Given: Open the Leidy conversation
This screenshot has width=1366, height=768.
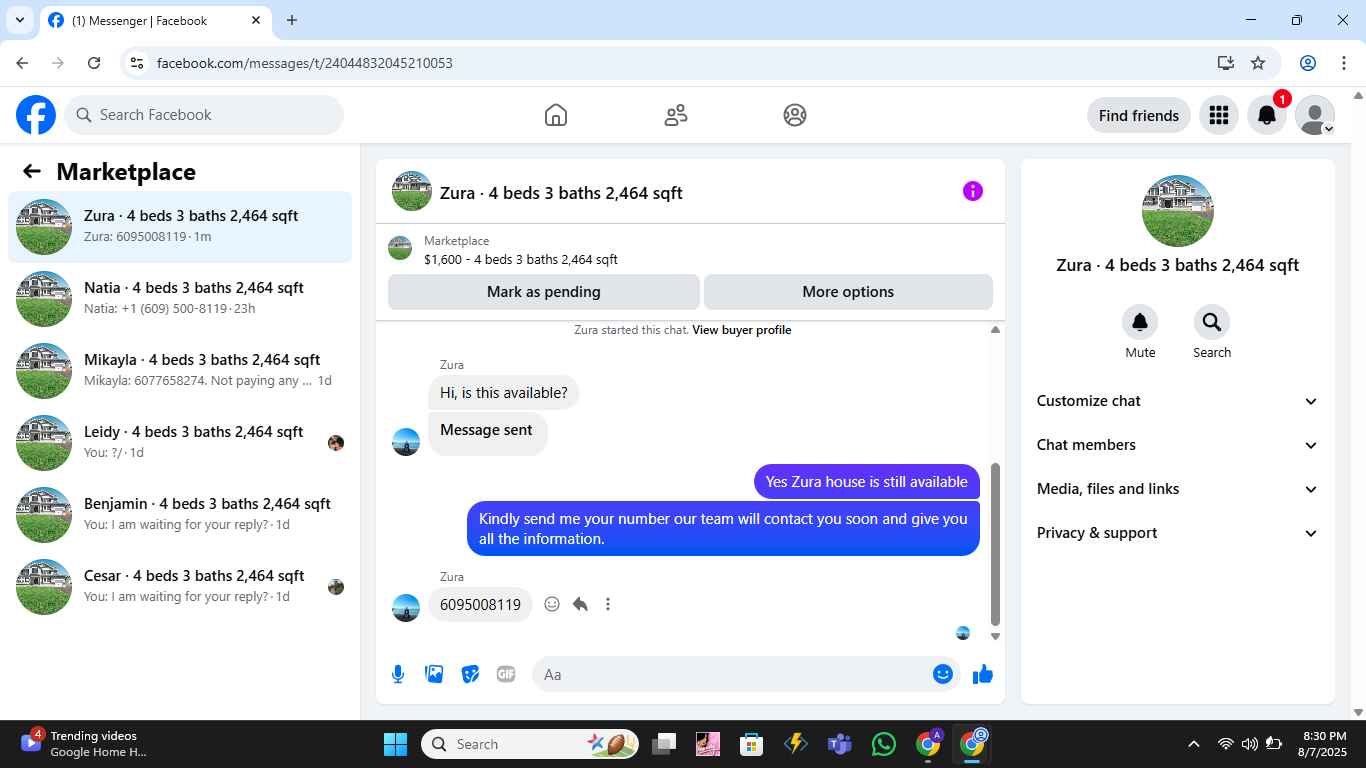Looking at the screenshot, I should coord(180,443).
